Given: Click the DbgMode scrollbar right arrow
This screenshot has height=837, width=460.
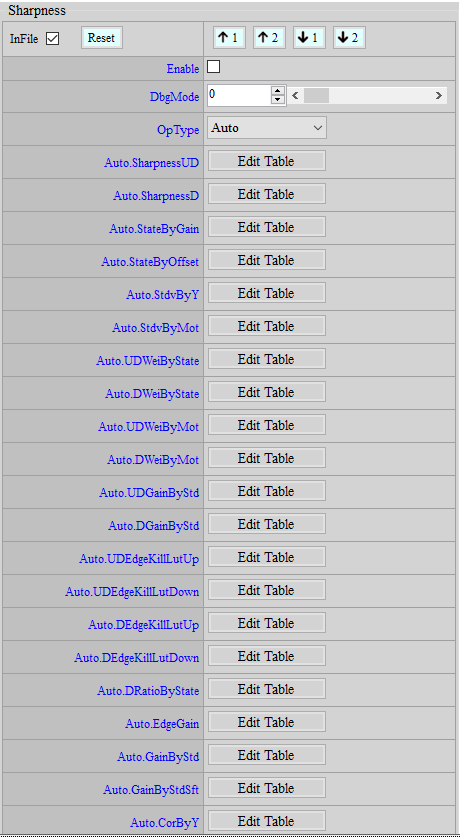Looking at the screenshot, I should click(439, 96).
